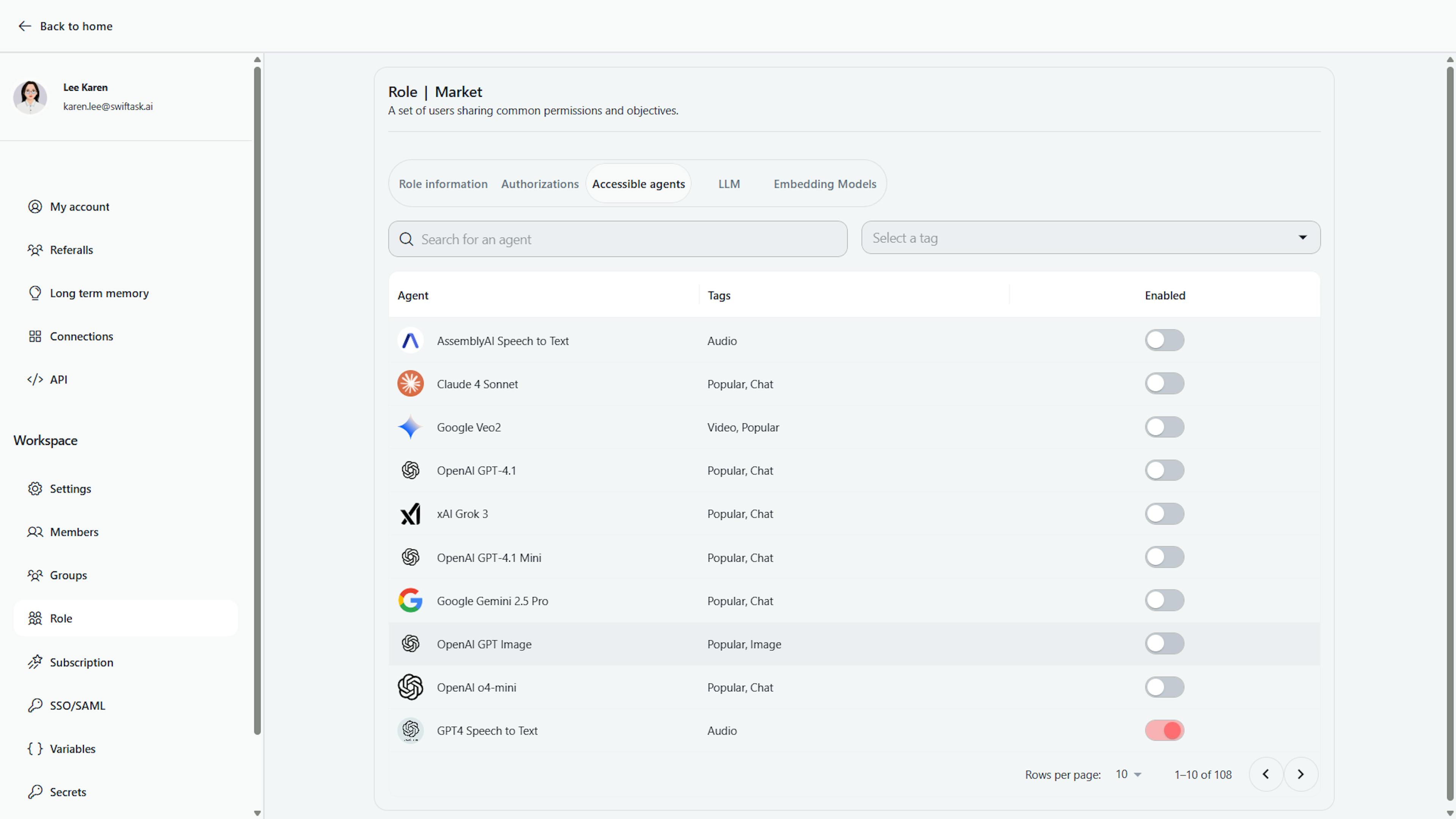Viewport: 1456px width, 819px height.
Task: Click the Connections grid icon
Action: [35, 336]
